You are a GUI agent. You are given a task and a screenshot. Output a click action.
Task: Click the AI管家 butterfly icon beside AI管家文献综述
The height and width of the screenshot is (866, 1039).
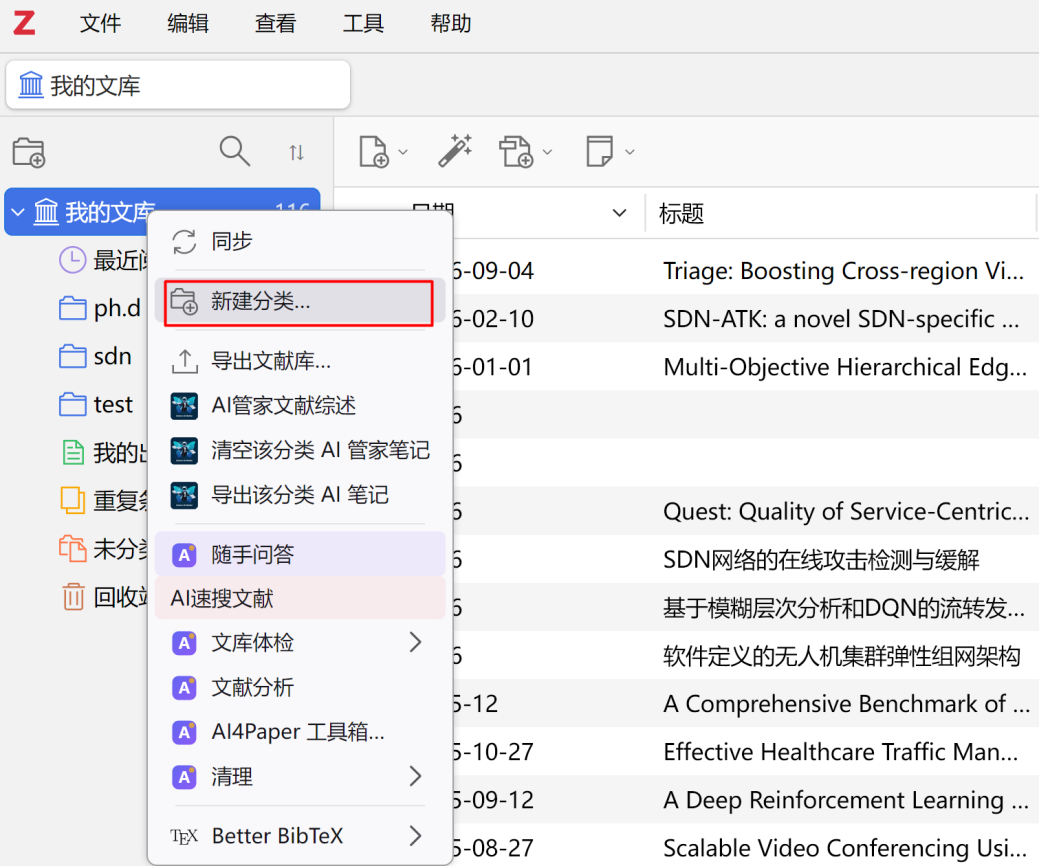click(x=184, y=406)
